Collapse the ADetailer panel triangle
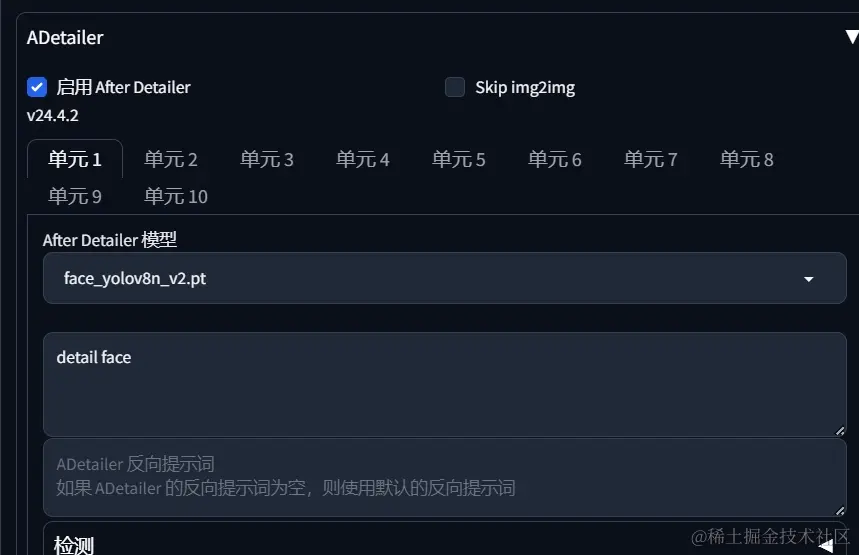 852,37
